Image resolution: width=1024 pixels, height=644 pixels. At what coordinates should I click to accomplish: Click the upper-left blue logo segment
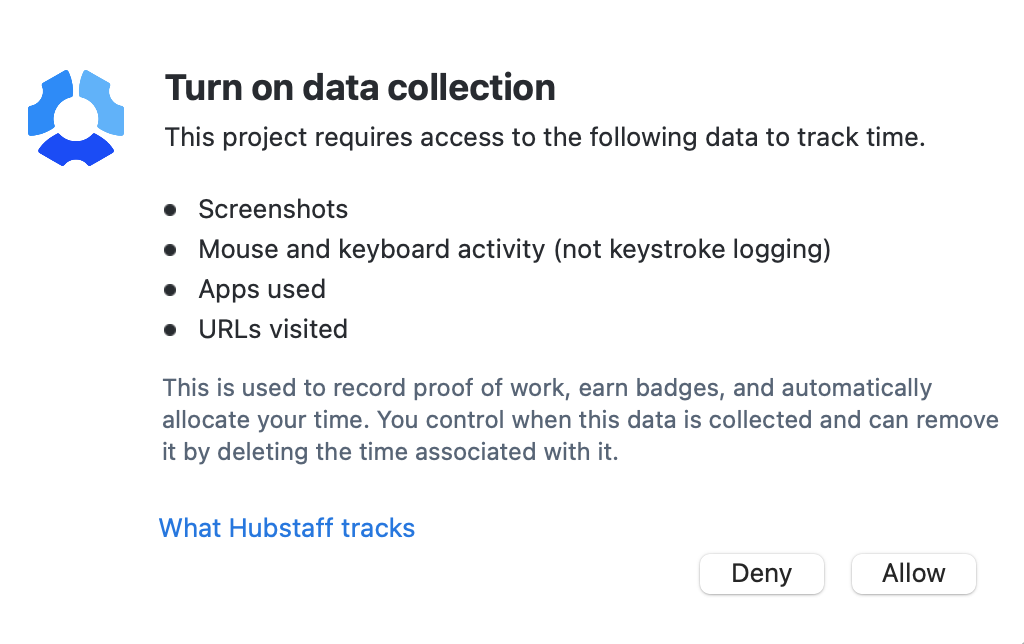pyautogui.click(x=50, y=102)
